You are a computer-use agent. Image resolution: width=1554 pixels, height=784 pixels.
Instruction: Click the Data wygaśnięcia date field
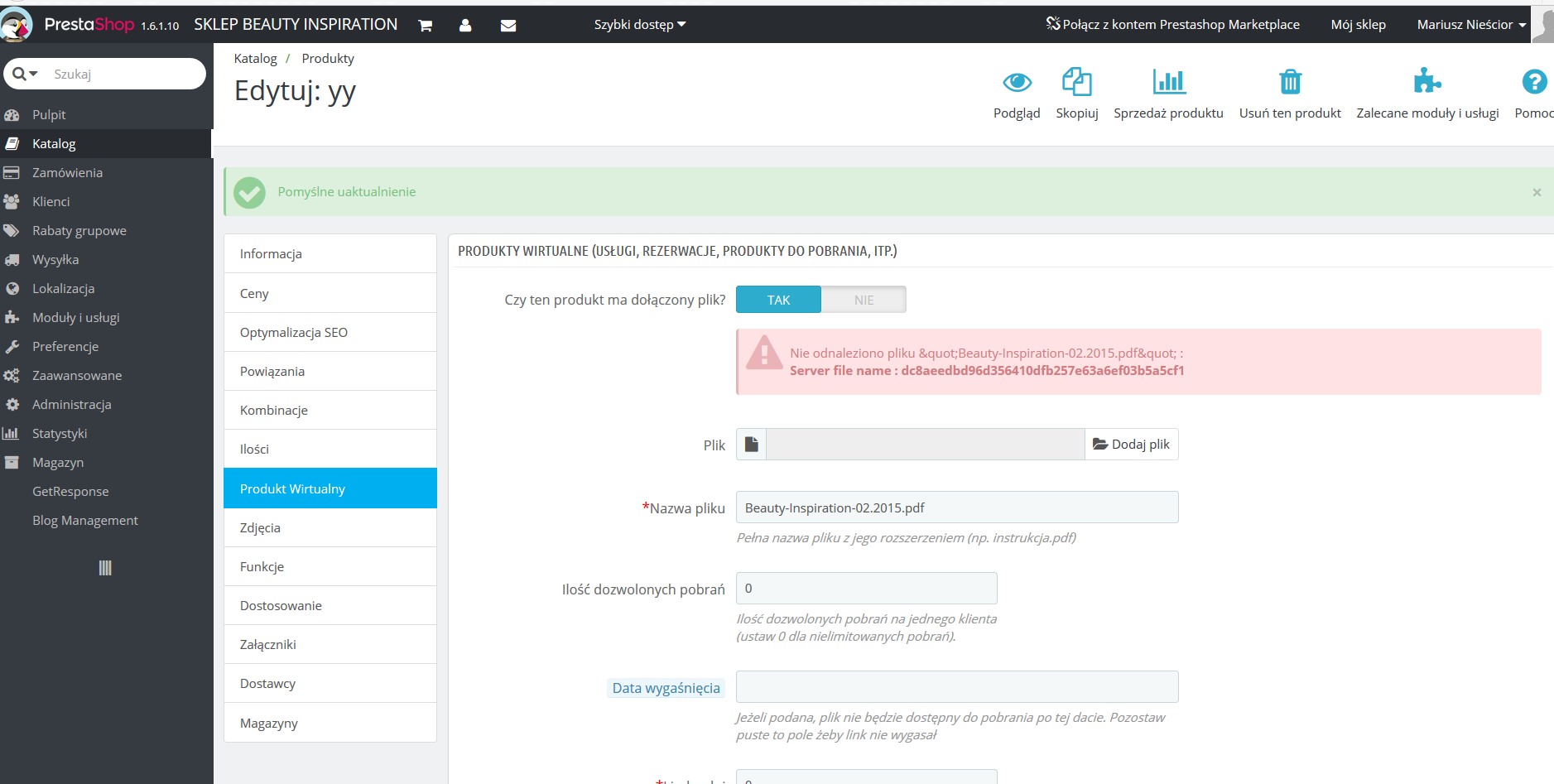[957, 687]
